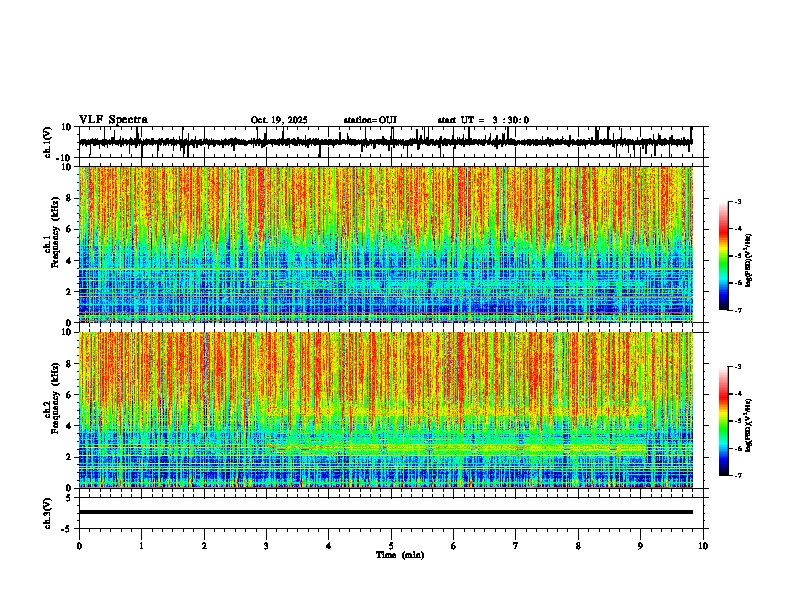Click the '-7' label on ch.2 colorbar

tap(737, 476)
